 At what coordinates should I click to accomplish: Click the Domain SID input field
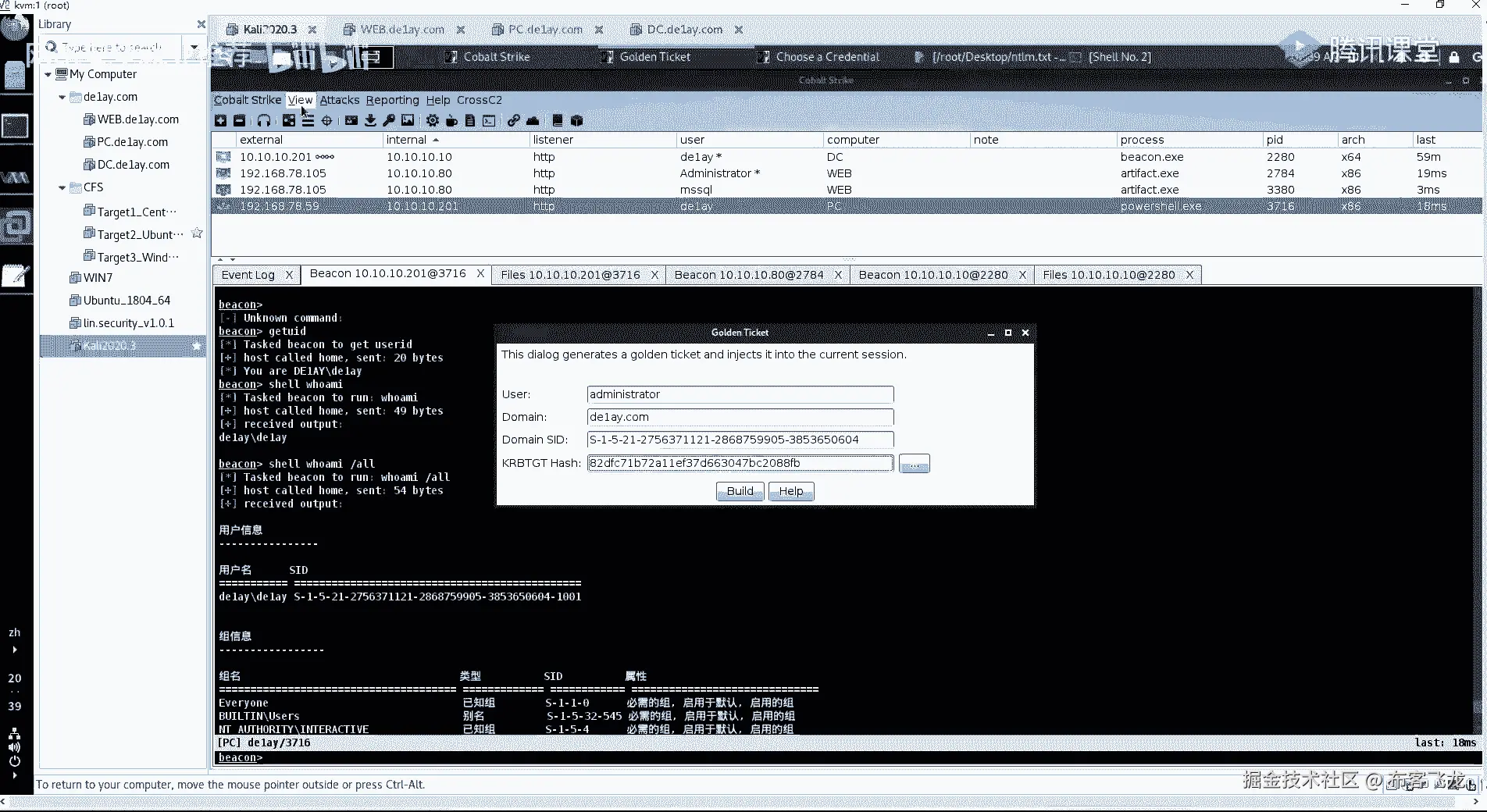[x=740, y=440]
